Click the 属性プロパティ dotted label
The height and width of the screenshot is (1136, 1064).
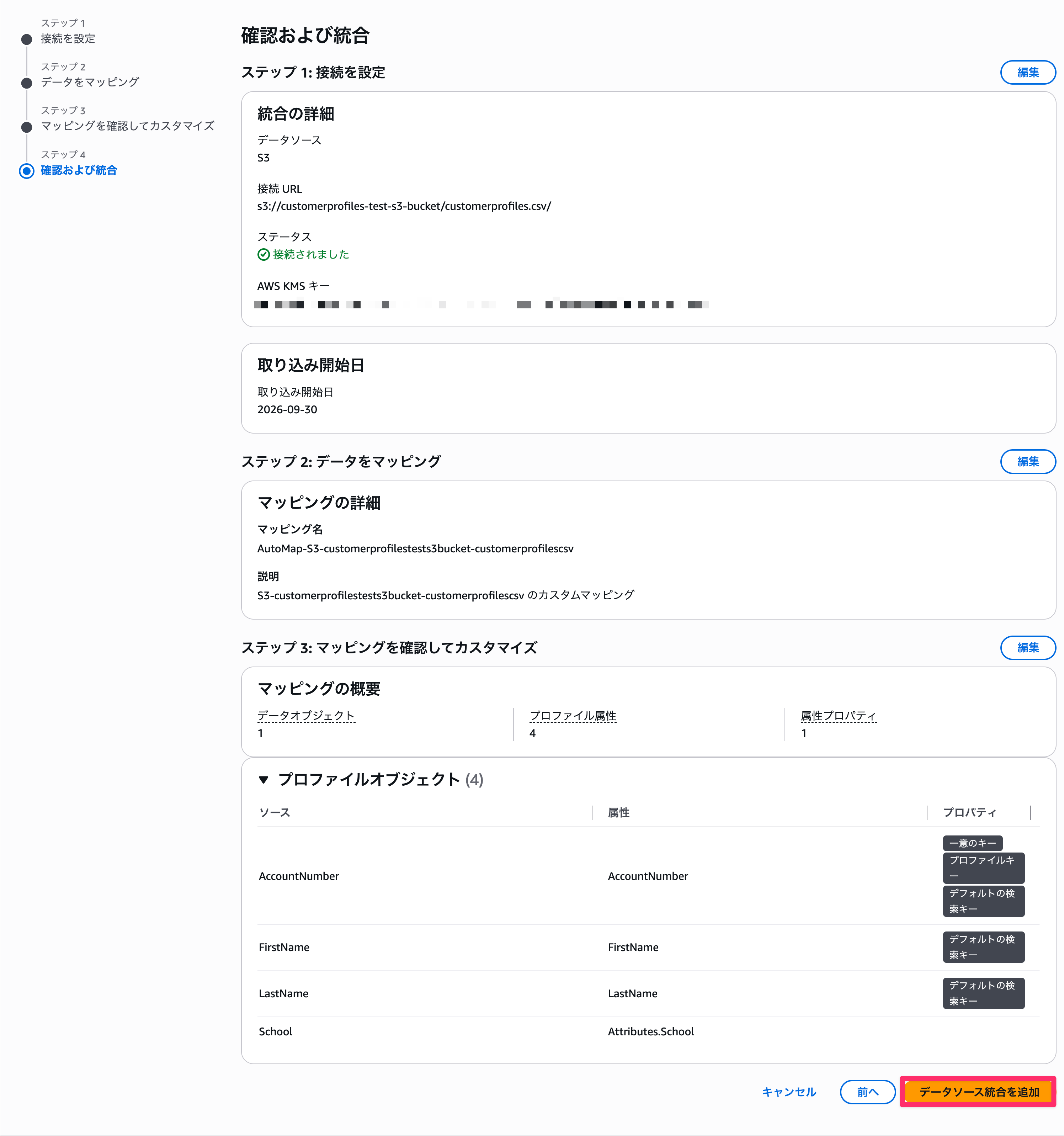(x=838, y=716)
